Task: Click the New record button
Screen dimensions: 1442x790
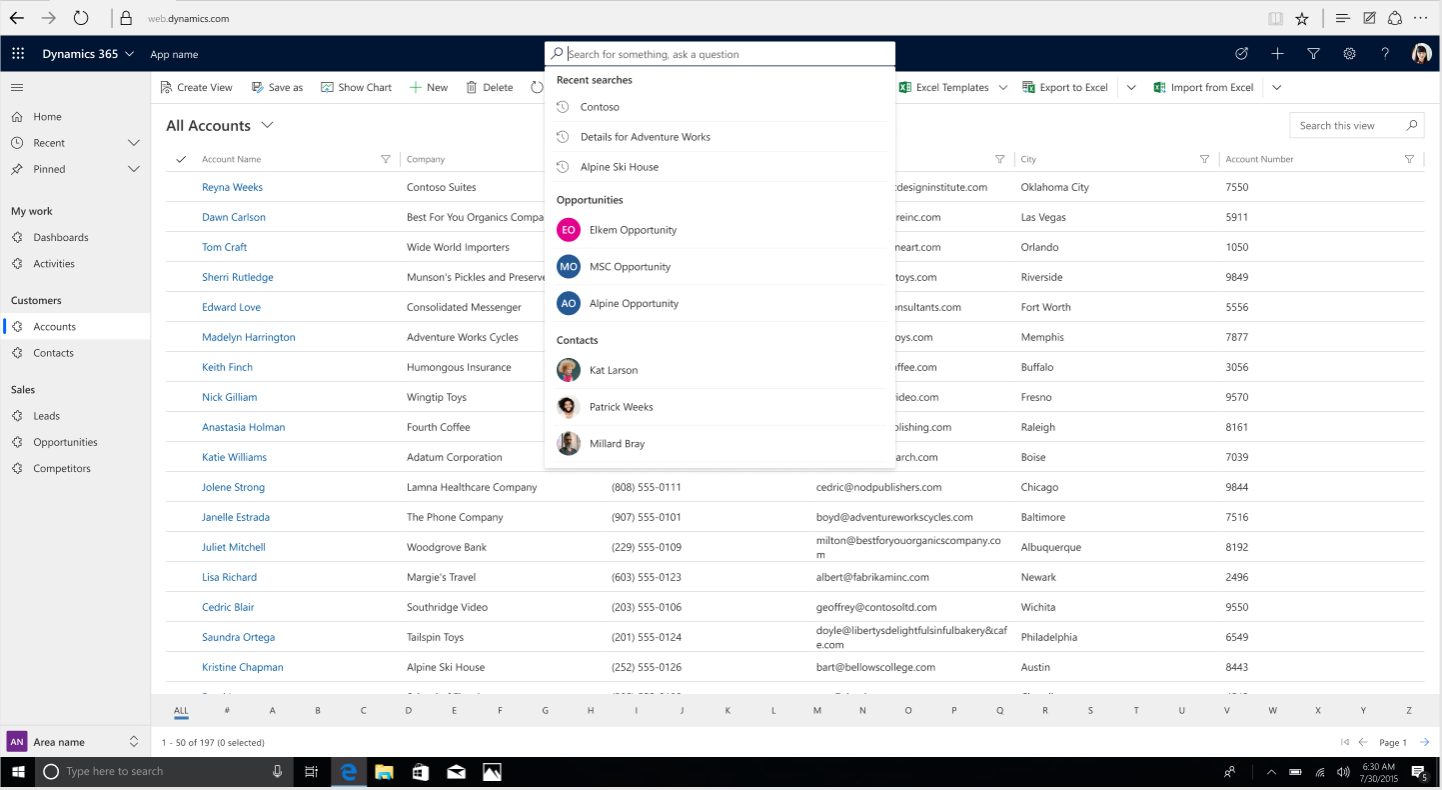Action: (x=429, y=88)
